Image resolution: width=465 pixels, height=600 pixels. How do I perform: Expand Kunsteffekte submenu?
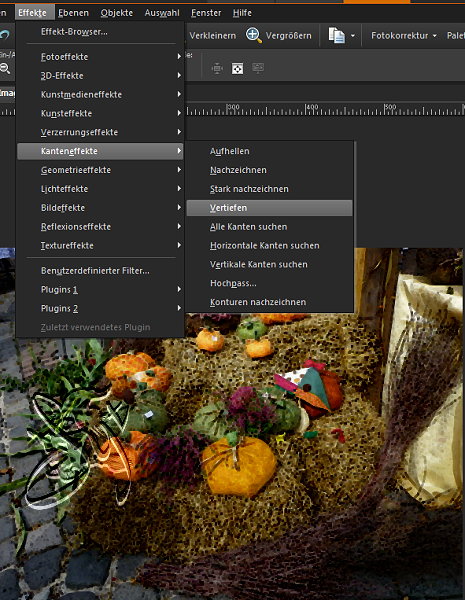100,113
